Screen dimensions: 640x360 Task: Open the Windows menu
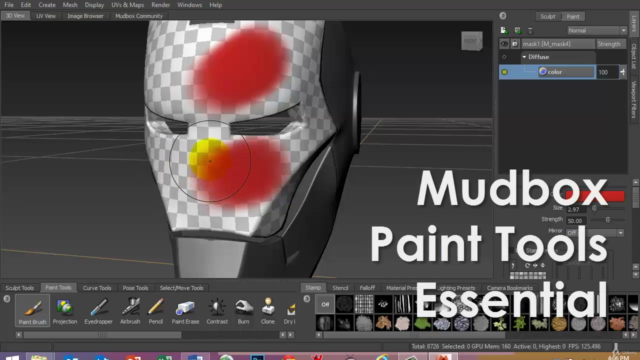click(x=189, y=5)
